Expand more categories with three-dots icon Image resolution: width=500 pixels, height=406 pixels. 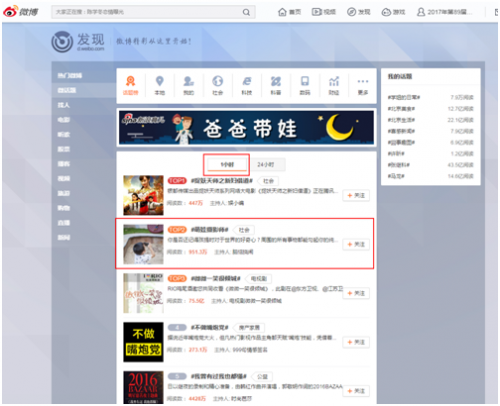(363, 81)
